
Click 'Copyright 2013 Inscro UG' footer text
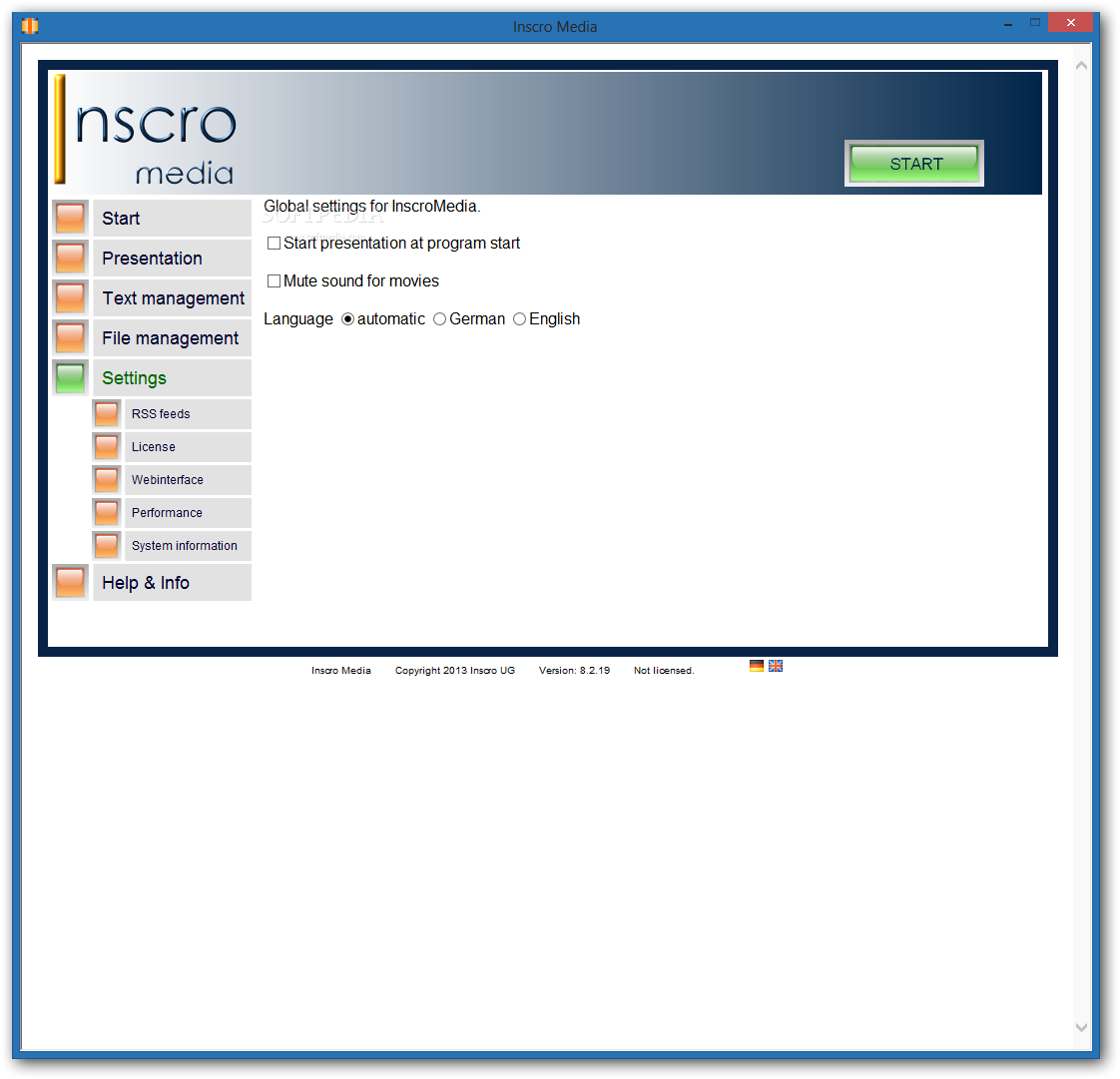point(455,671)
